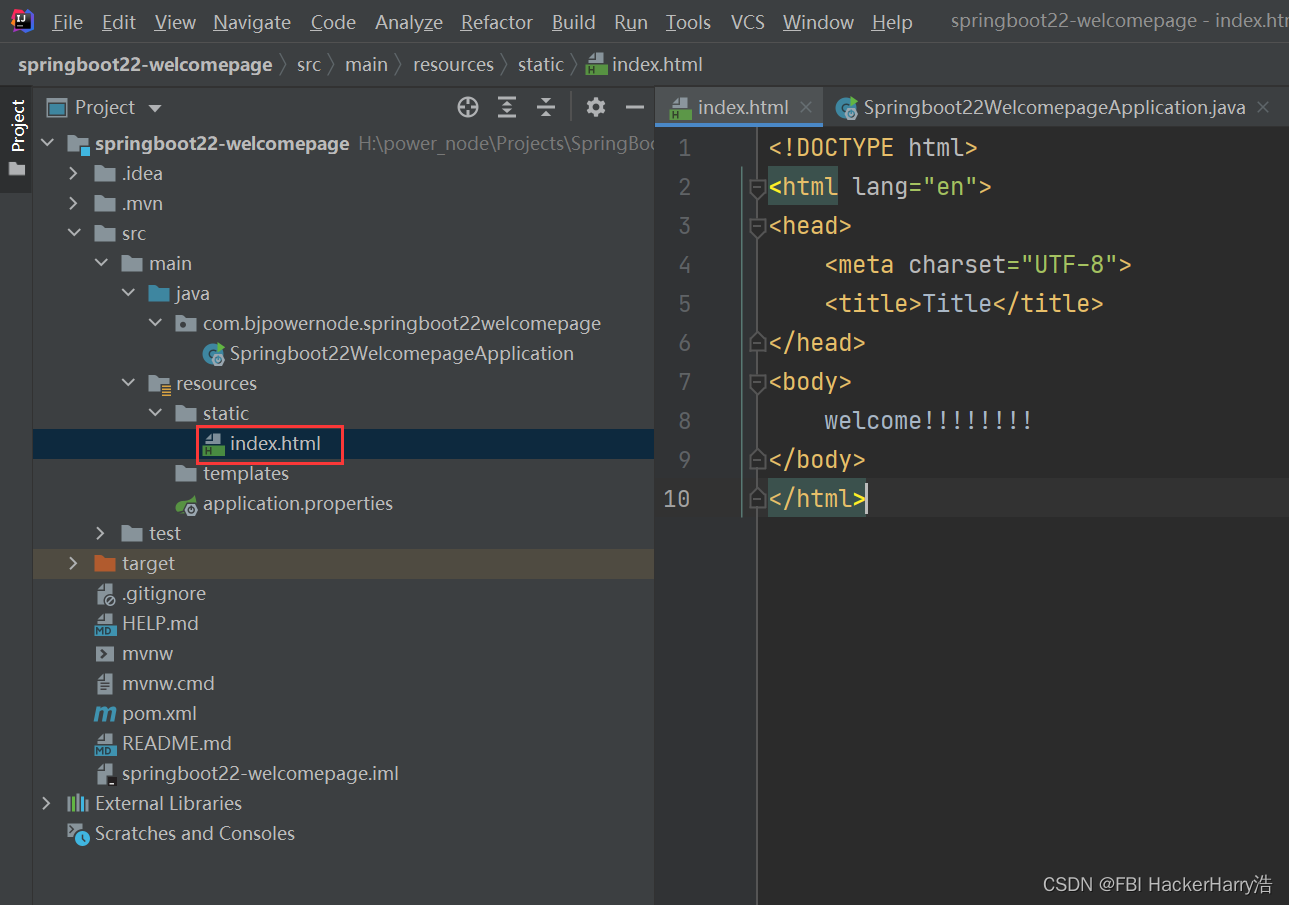The height and width of the screenshot is (905, 1289).
Task: Close the Springboot22WelcomepageApplication.java tab
Action: tap(1263, 107)
